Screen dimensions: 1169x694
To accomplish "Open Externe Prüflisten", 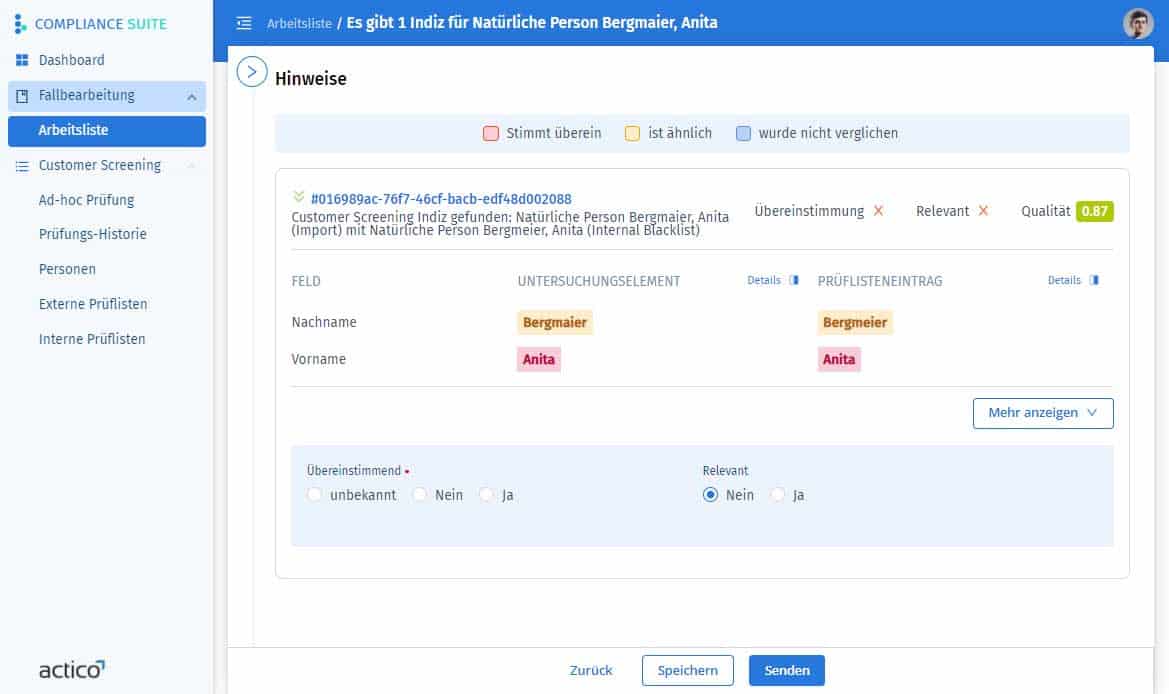I will coord(93,304).
